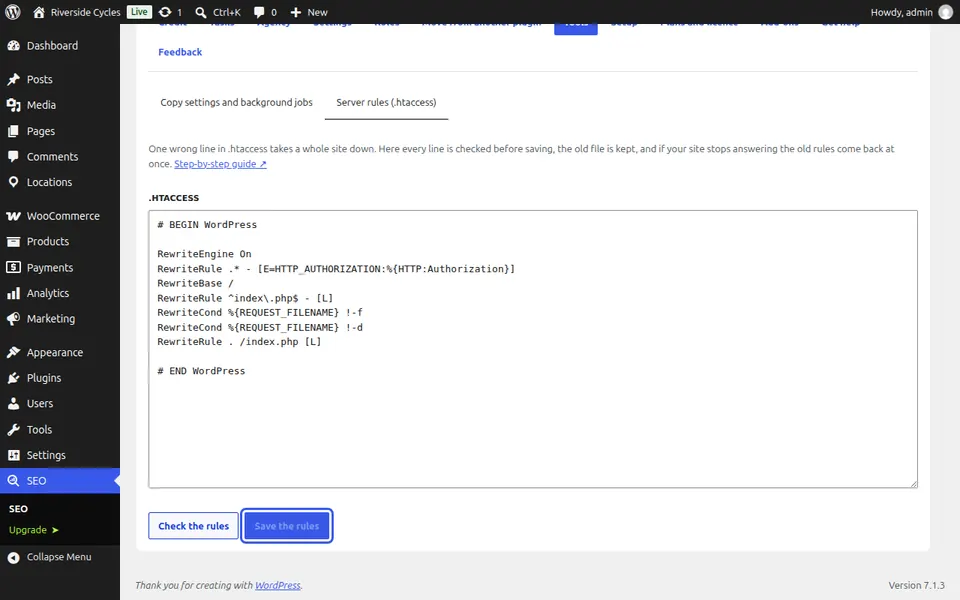The image size is (960, 600).
Task: Open the Ctrl+K search
Action: pos(218,12)
